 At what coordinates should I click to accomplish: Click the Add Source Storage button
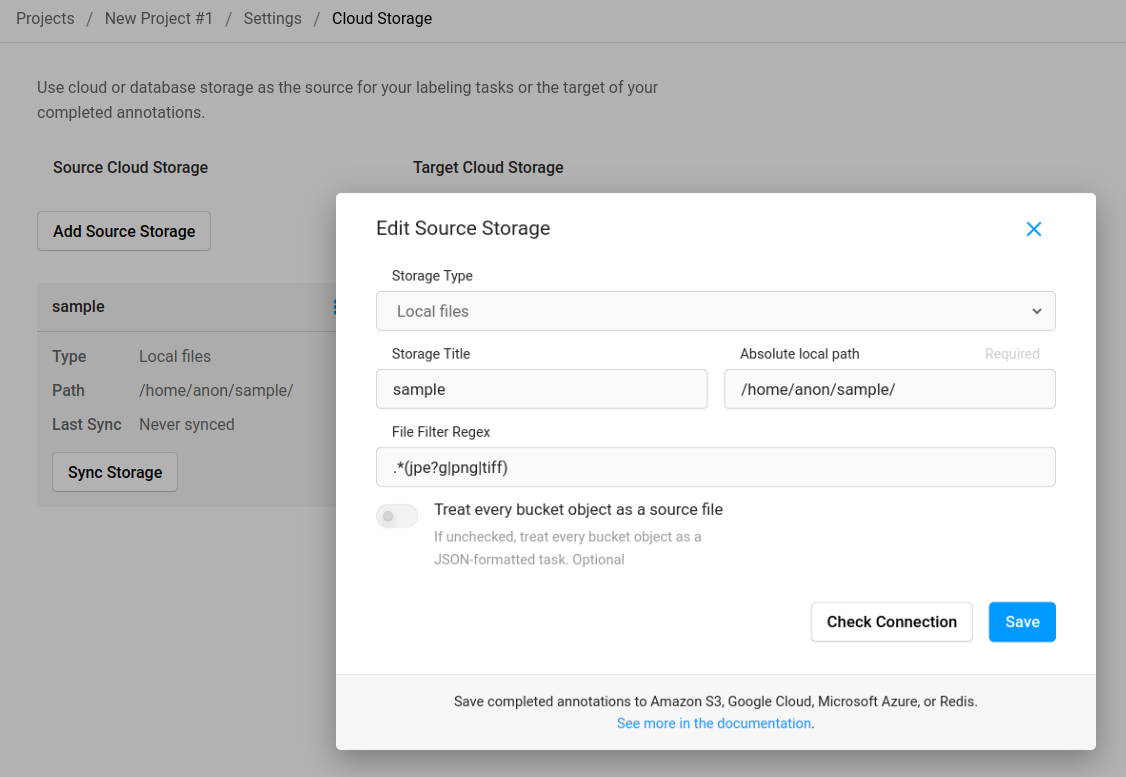(123, 231)
